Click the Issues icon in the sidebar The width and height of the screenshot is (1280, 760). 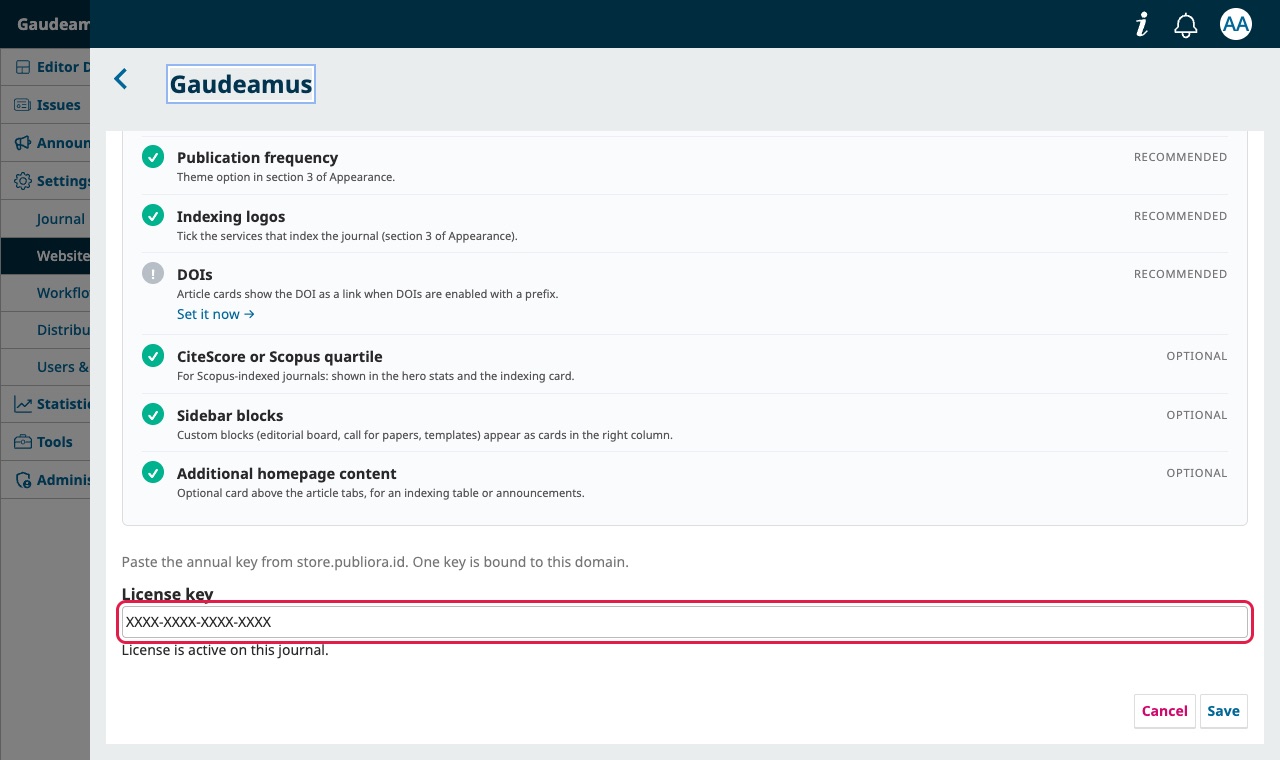[22, 105]
